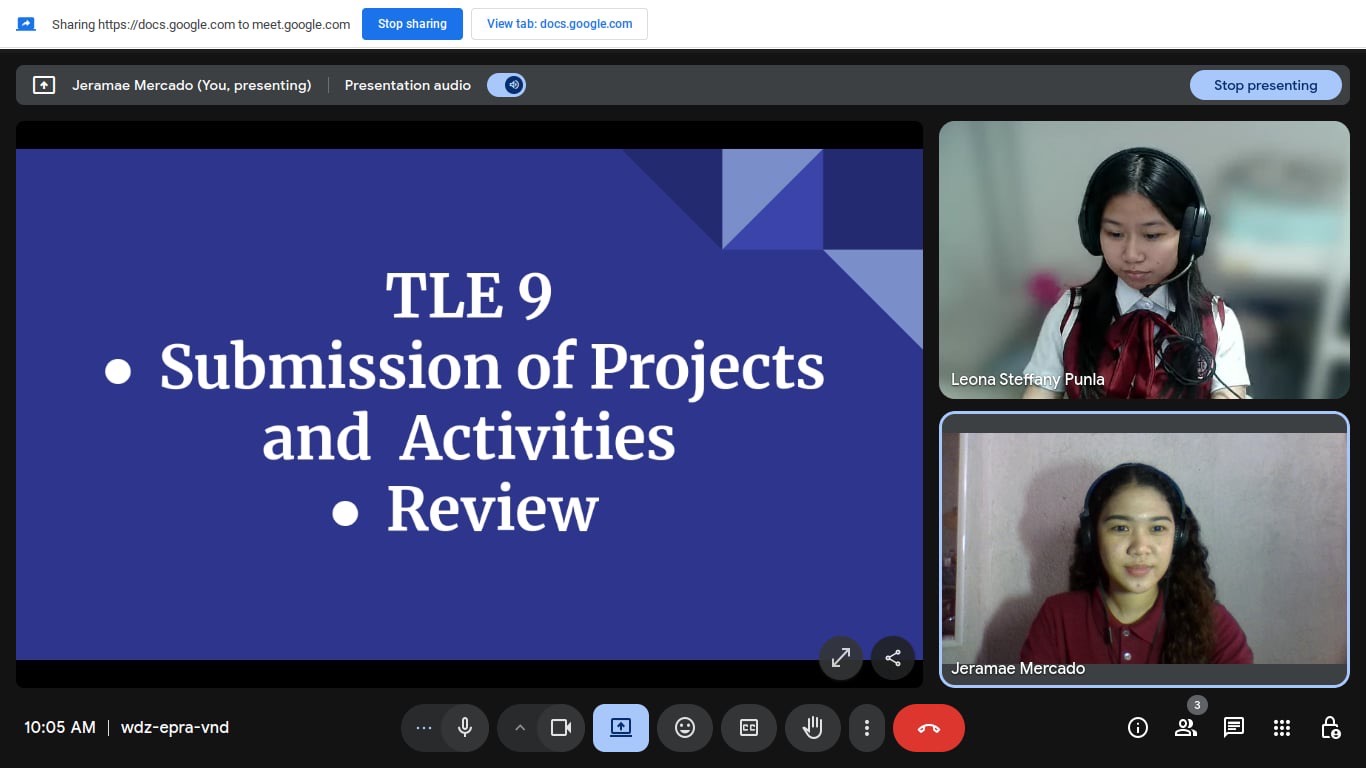Show the people participants list
The width and height of the screenshot is (1366, 768).
[1186, 728]
